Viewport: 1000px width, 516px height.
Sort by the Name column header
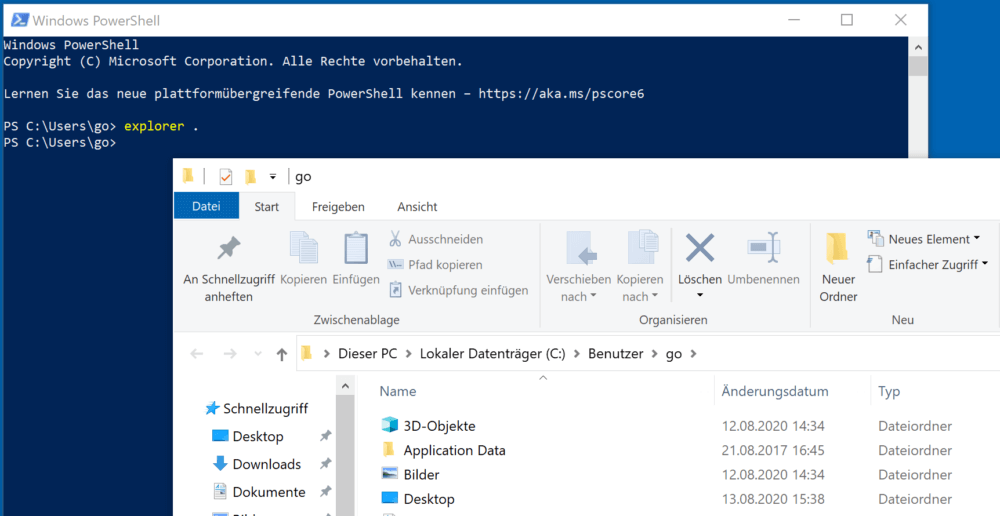pos(397,392)
